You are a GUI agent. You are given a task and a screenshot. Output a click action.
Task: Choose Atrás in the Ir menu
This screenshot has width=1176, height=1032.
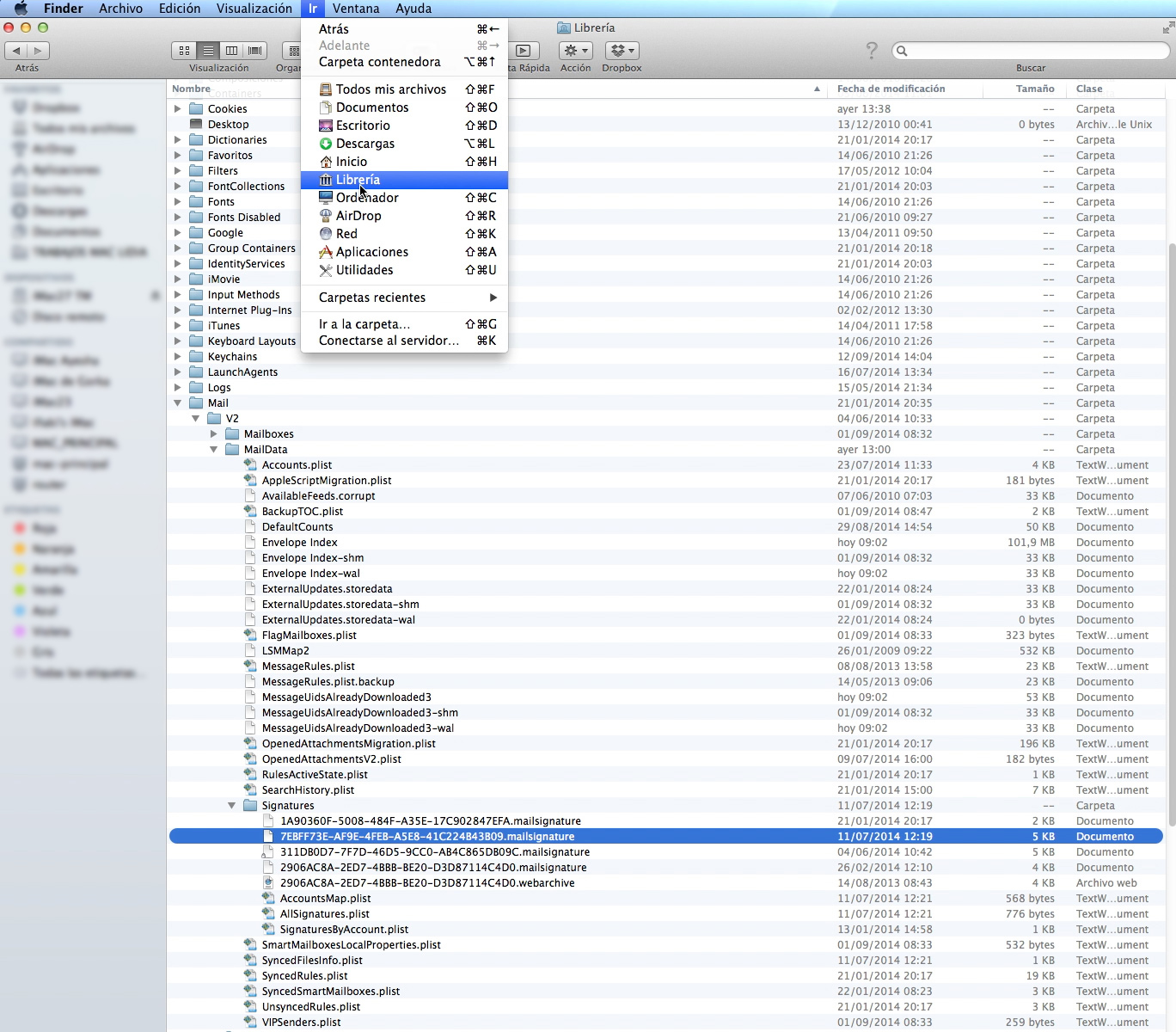coord(404,29)
